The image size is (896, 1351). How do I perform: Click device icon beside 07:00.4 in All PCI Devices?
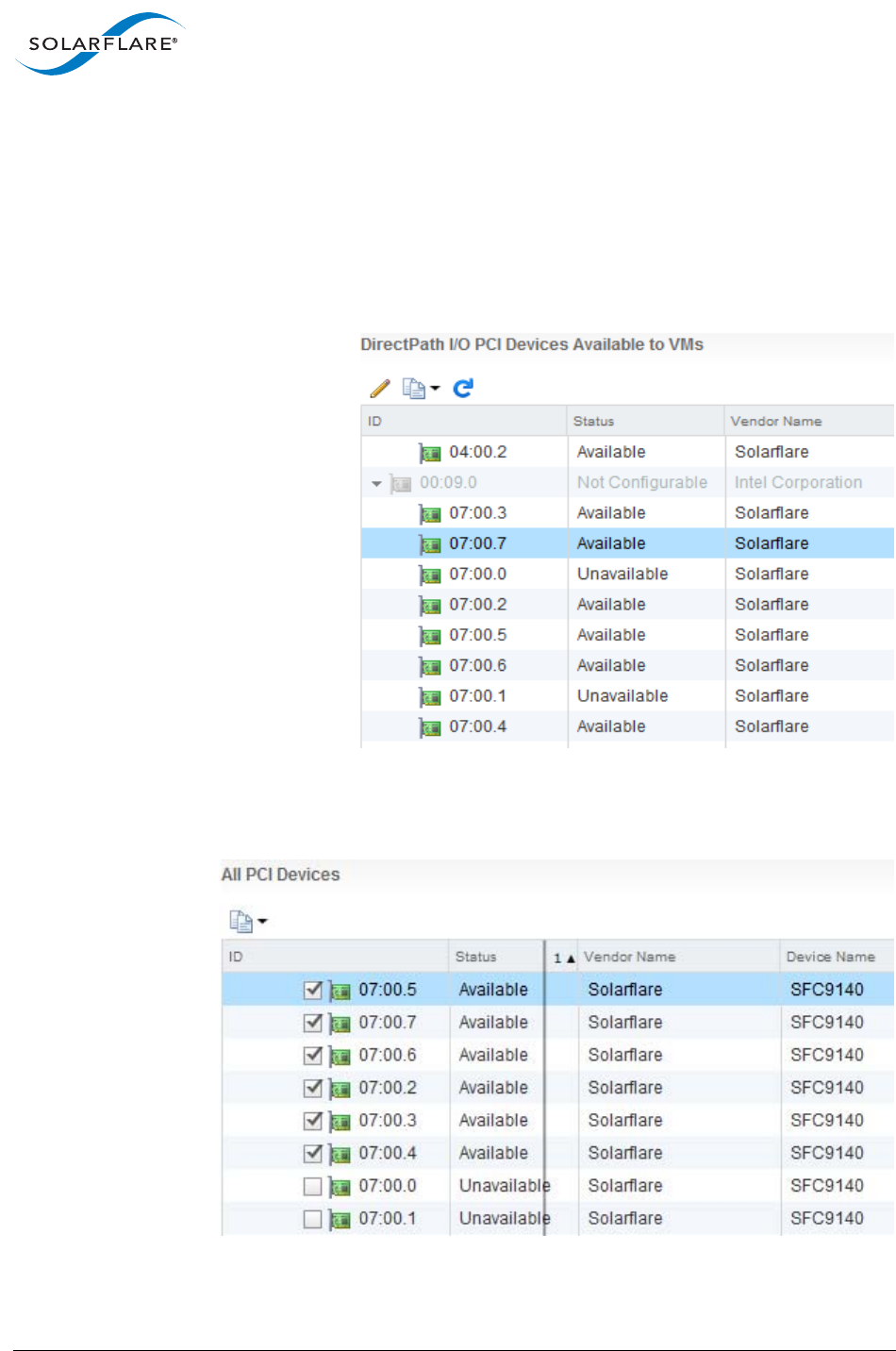[x=340, y=1155]
